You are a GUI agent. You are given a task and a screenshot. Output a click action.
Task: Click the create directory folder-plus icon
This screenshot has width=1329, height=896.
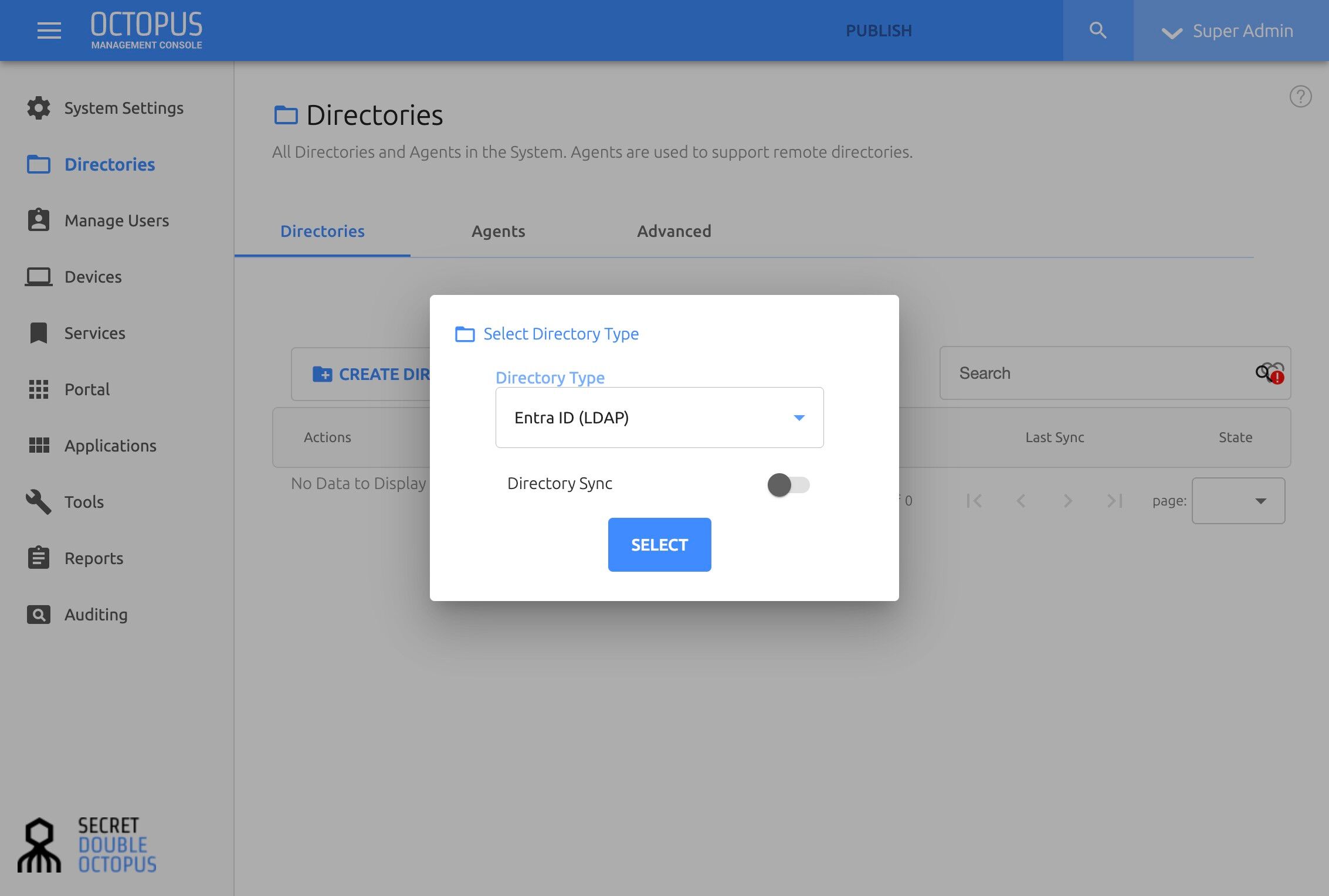[322, 374]
